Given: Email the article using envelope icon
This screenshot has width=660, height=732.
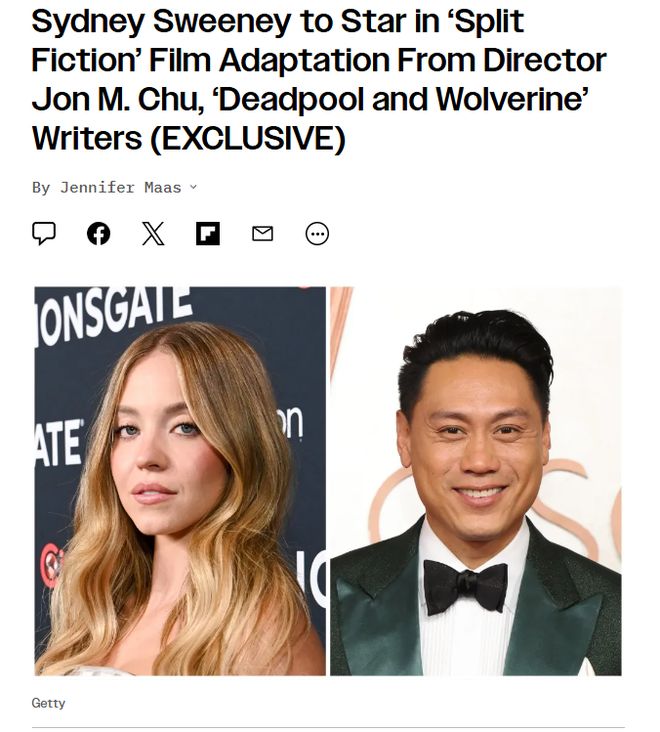Looking at the screenshot, I should tap(262, 233).
